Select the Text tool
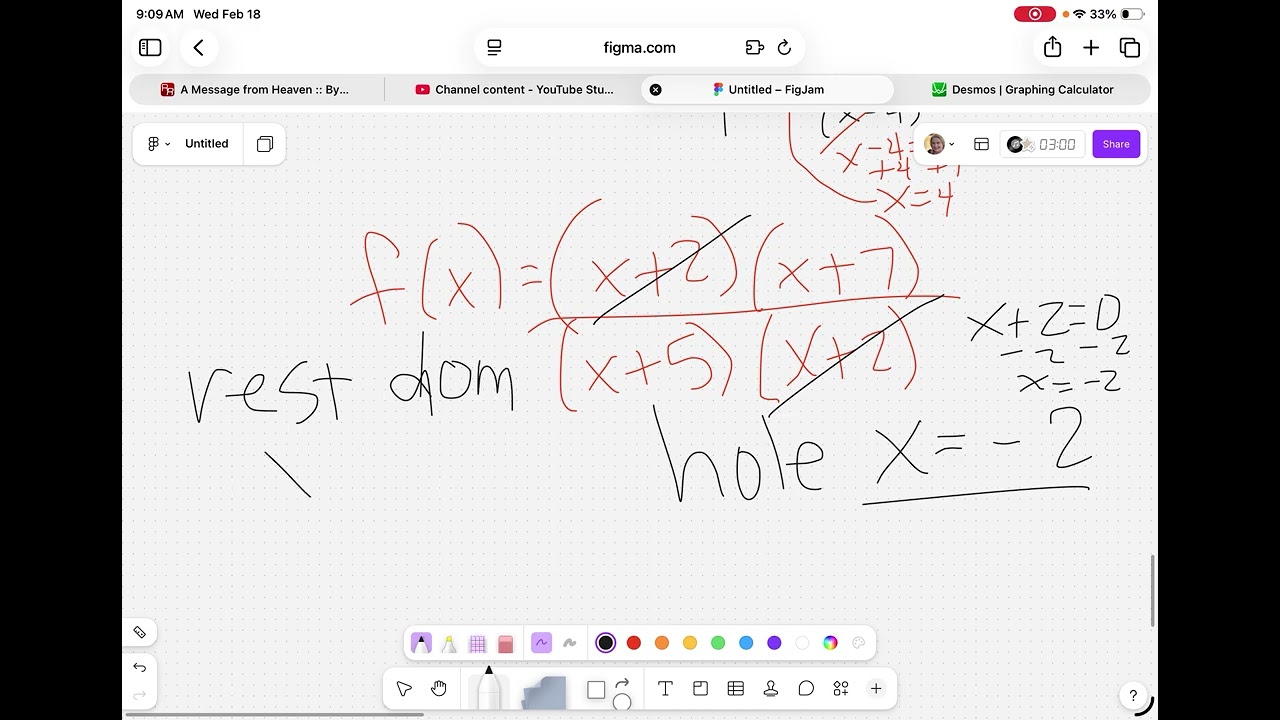 tap(665, 688)
